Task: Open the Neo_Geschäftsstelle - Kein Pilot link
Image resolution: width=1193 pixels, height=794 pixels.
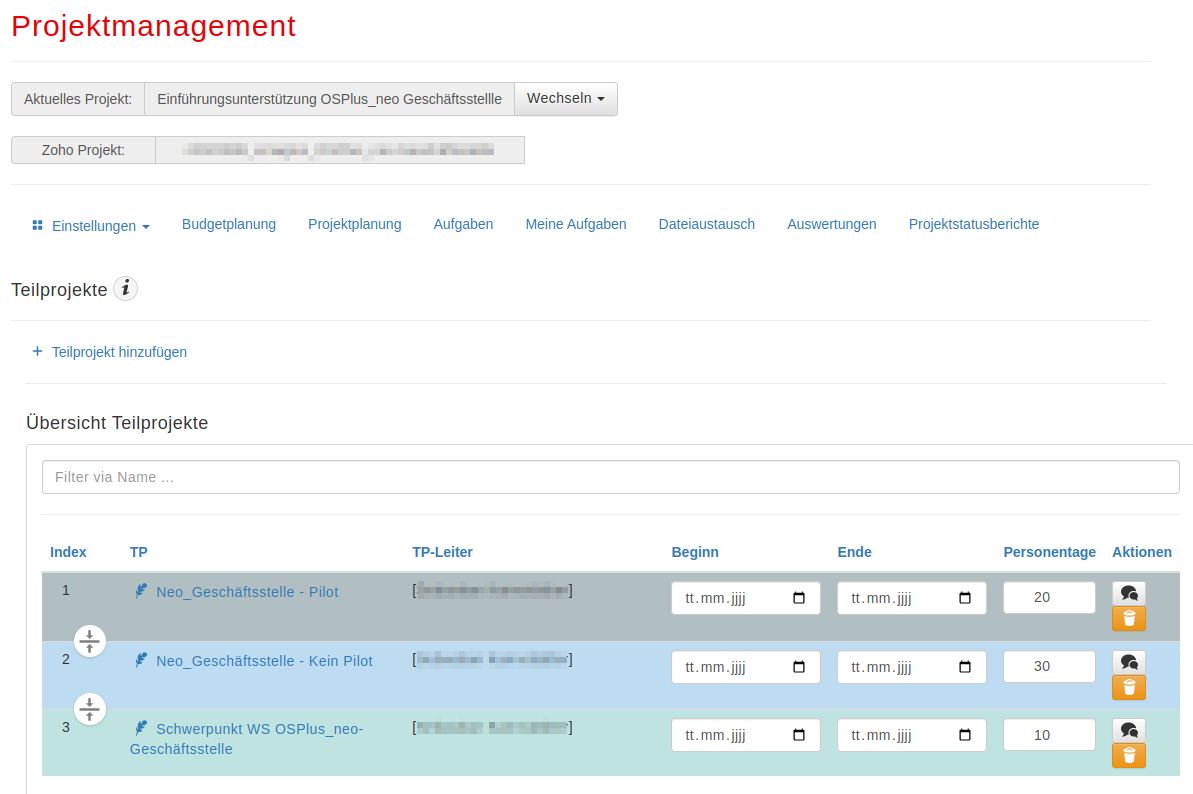Action: [265, 661]
